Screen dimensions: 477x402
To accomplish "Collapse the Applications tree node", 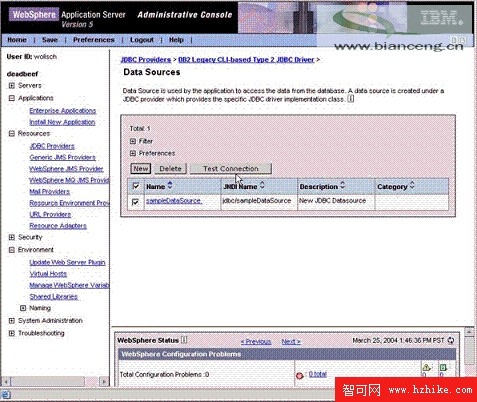I will click(x=12, y=98).
